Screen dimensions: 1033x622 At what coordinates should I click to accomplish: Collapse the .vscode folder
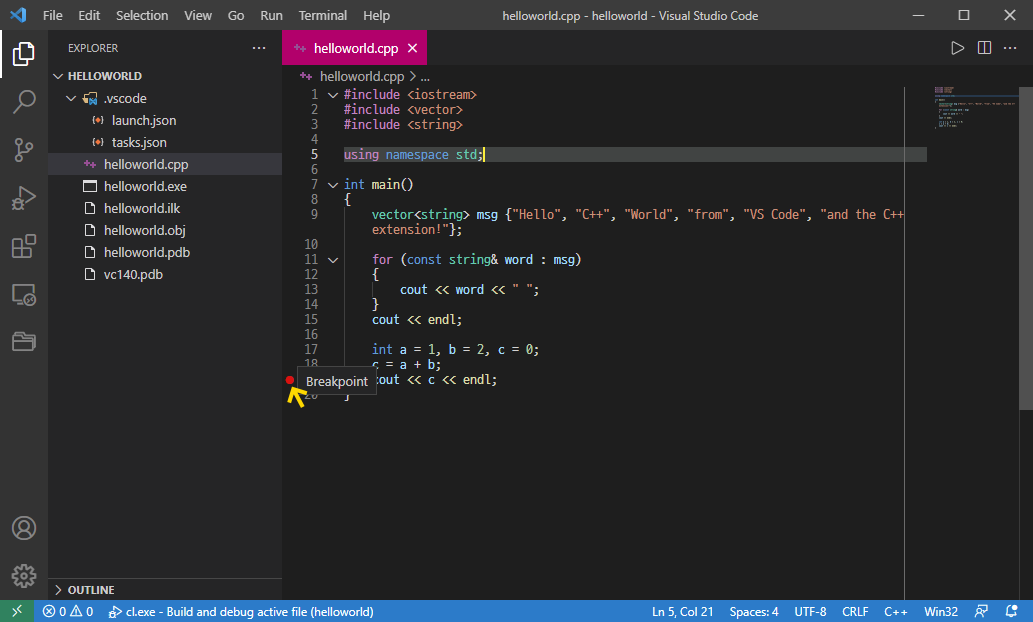71,98
